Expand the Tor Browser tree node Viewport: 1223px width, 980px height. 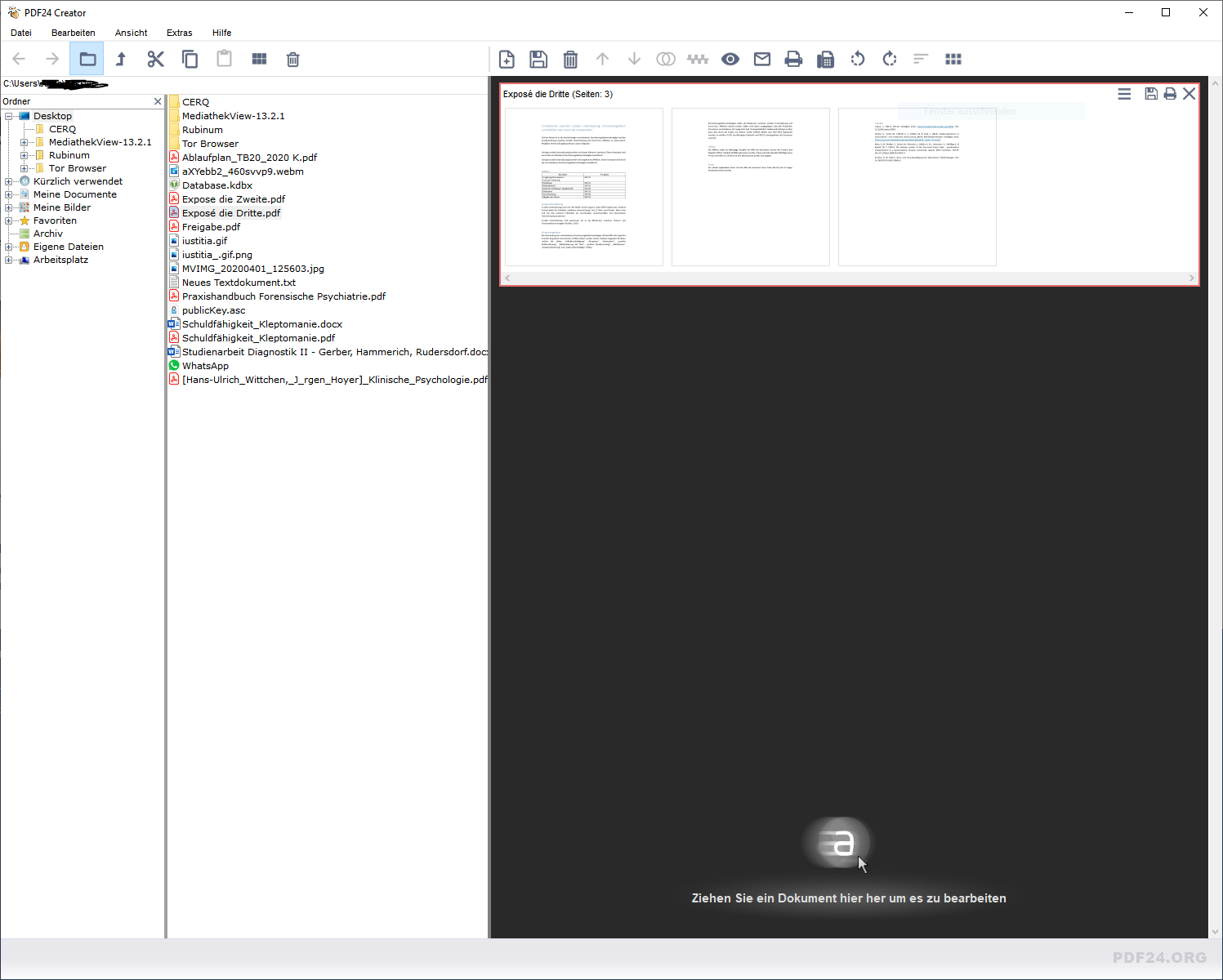(25, 168)
